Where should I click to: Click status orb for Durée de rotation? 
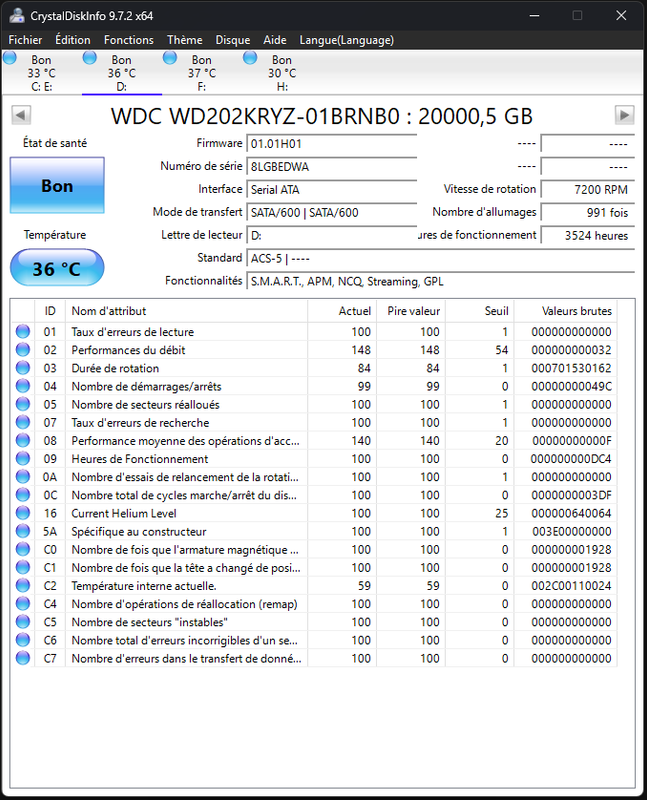23,368
